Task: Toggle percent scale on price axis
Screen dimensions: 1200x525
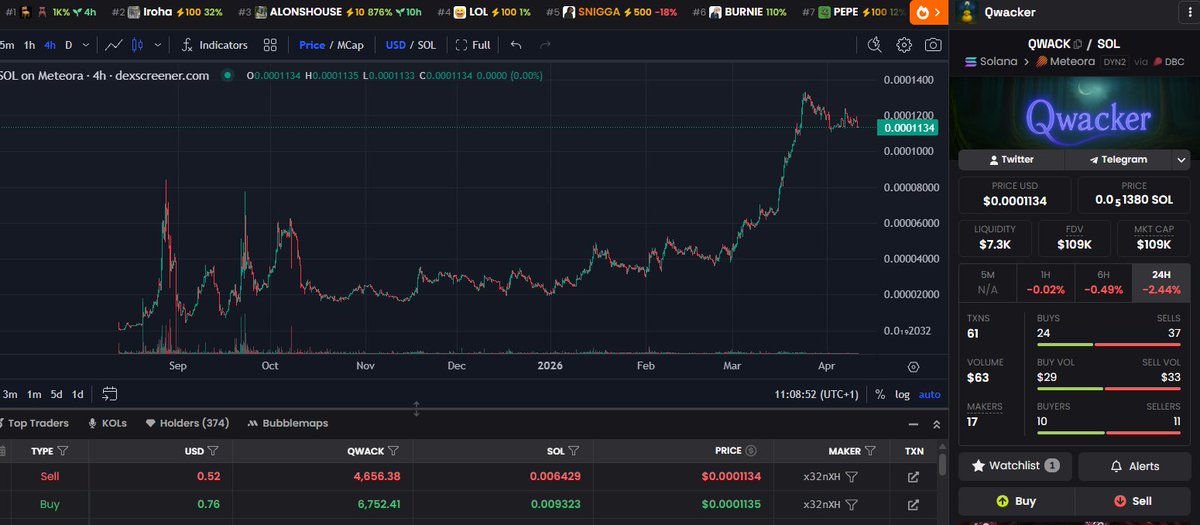Action: pyautogui.click(x=879, y=394)
